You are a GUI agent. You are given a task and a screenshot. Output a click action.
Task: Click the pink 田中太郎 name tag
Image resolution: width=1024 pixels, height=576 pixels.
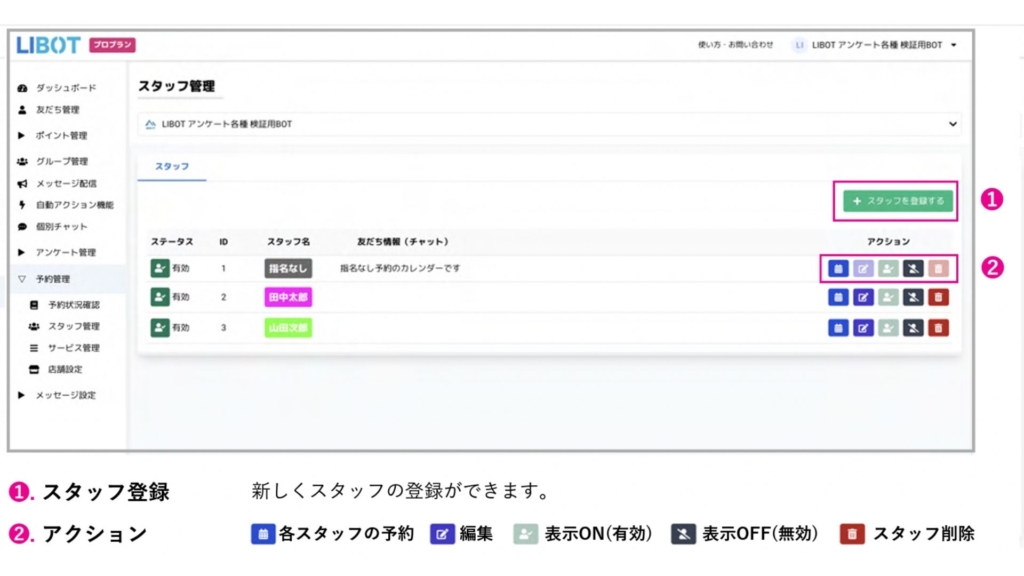[x=288, y=297]
